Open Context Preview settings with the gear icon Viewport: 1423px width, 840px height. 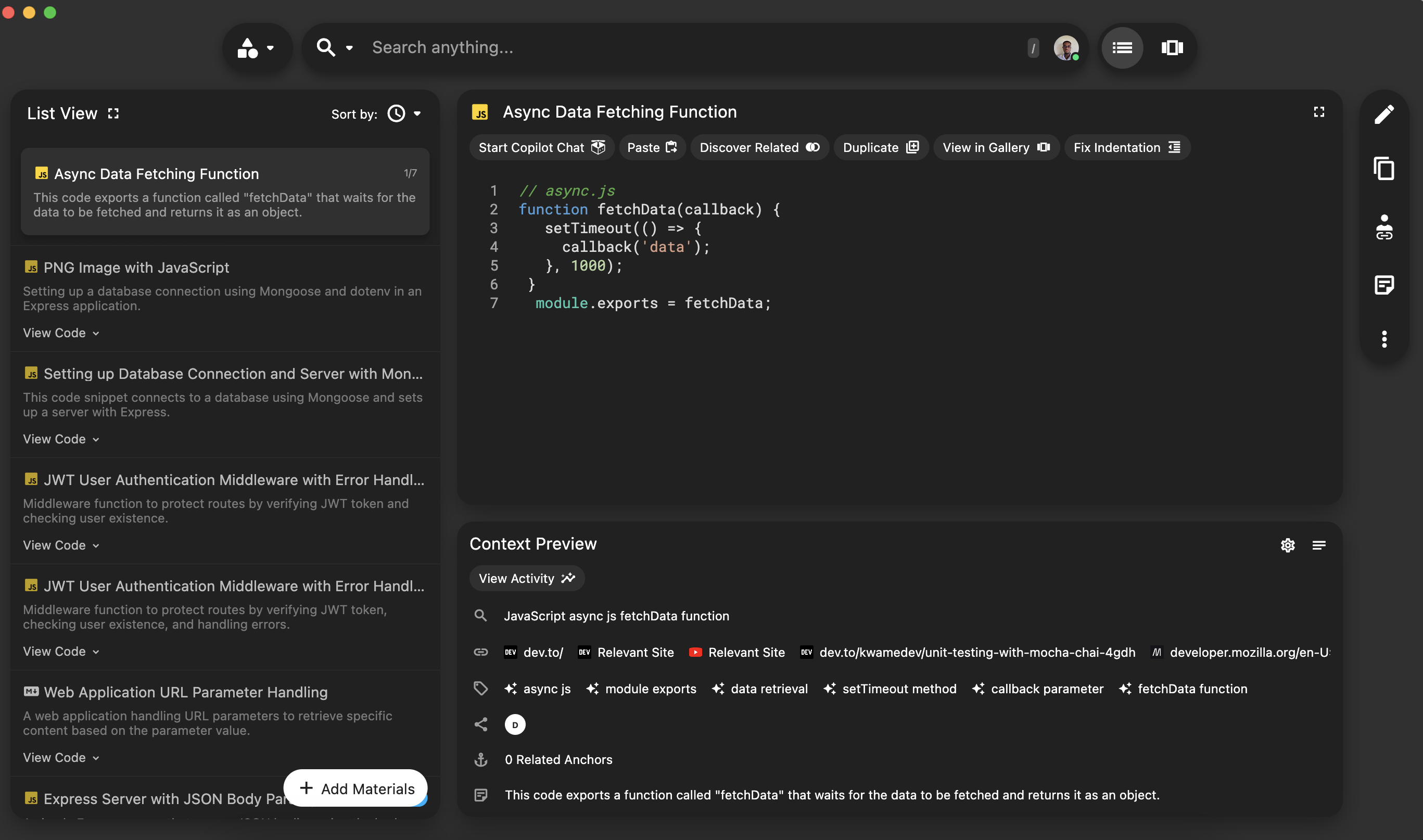(1288, 545)
